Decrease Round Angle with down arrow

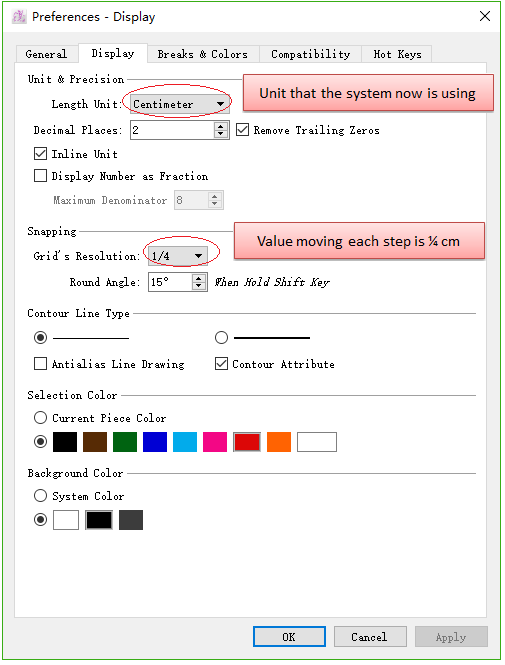point(198,286)
